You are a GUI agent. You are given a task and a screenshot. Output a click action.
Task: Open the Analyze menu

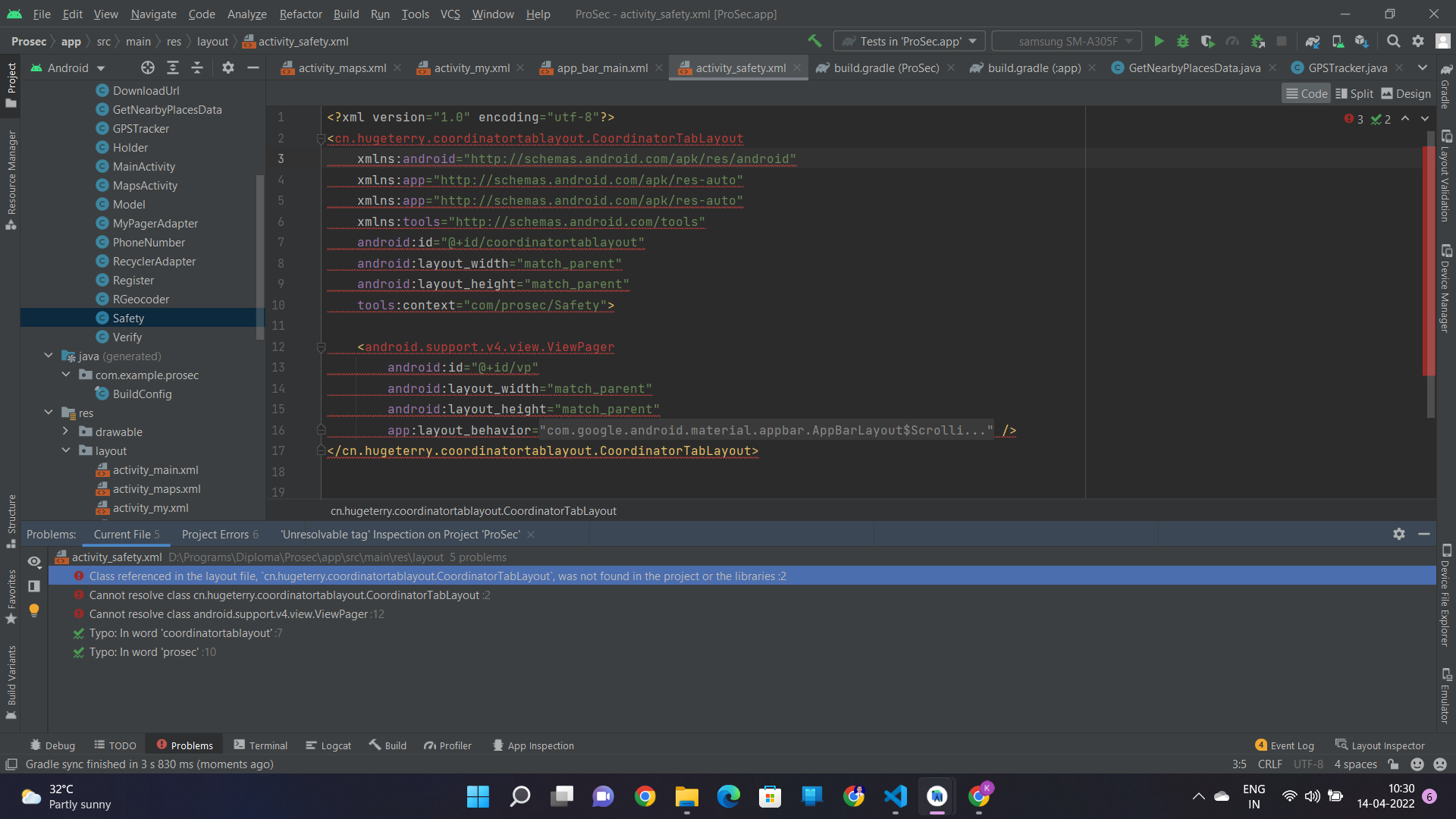click(x=246, y=14)
